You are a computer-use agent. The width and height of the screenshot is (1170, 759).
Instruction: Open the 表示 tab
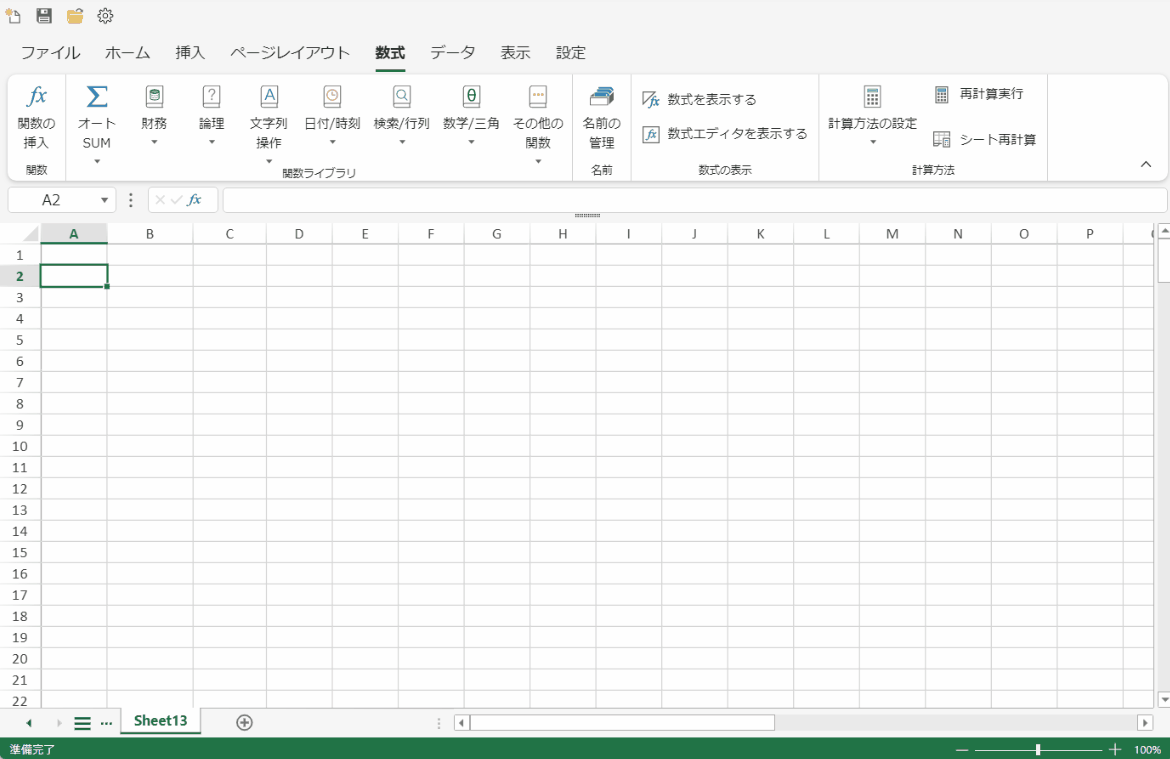click(515, 52)
